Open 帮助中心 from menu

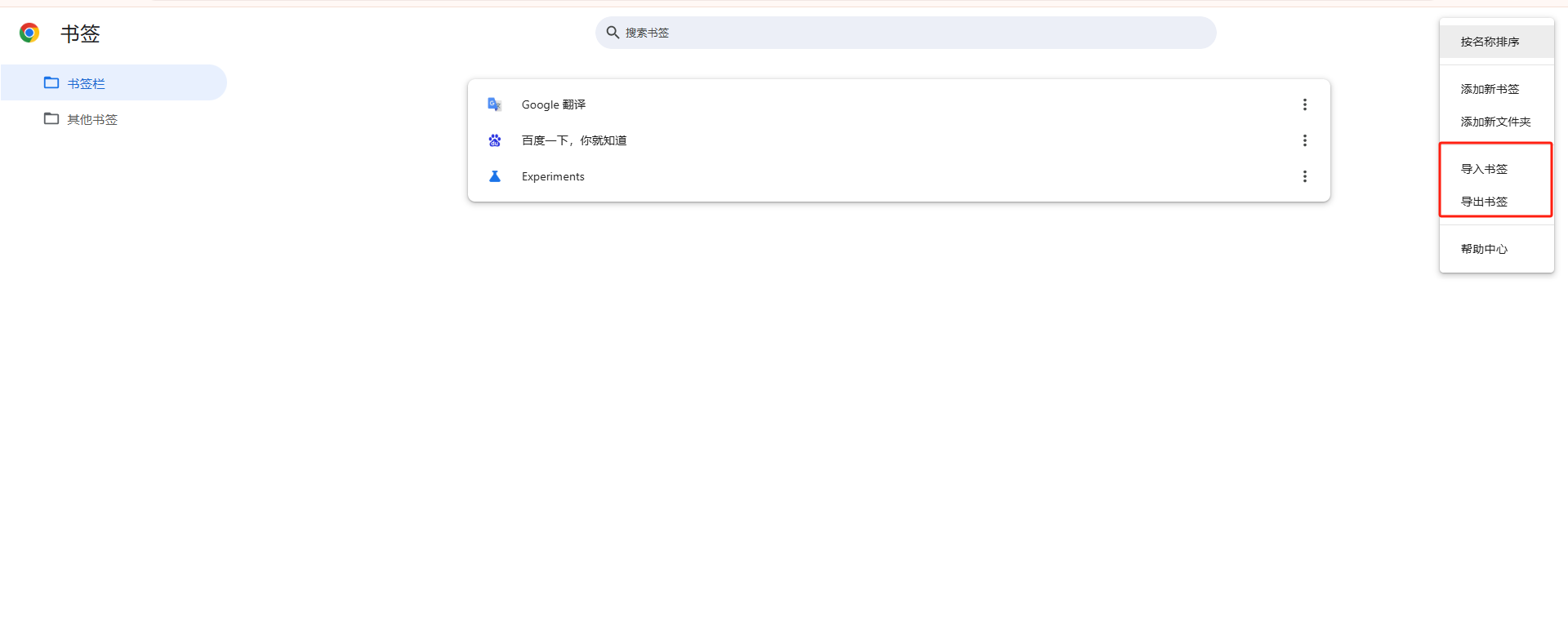(1496, 249)
